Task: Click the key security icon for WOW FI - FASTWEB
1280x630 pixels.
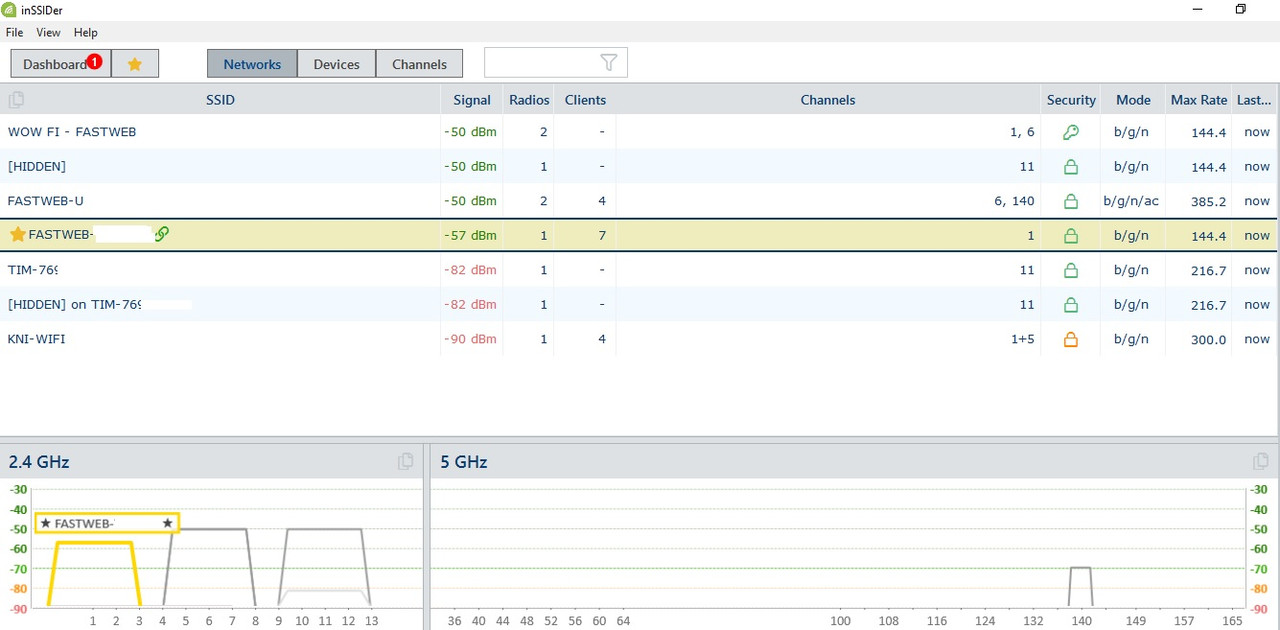Action: 1071,132
